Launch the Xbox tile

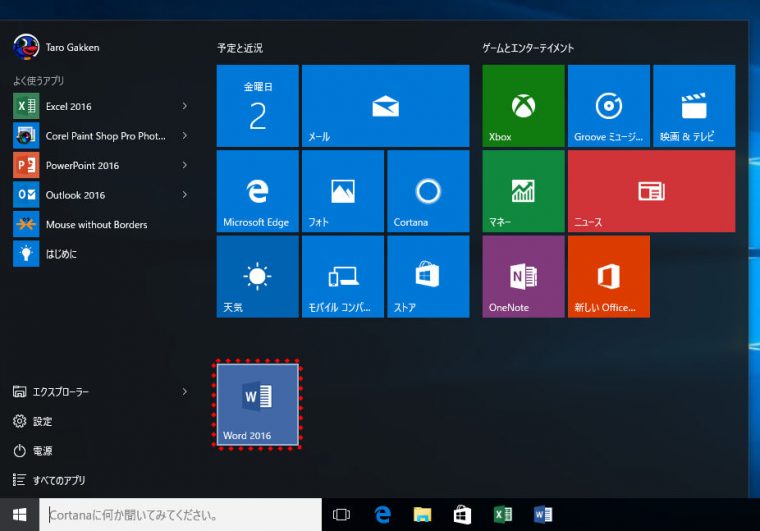(523, 106)
